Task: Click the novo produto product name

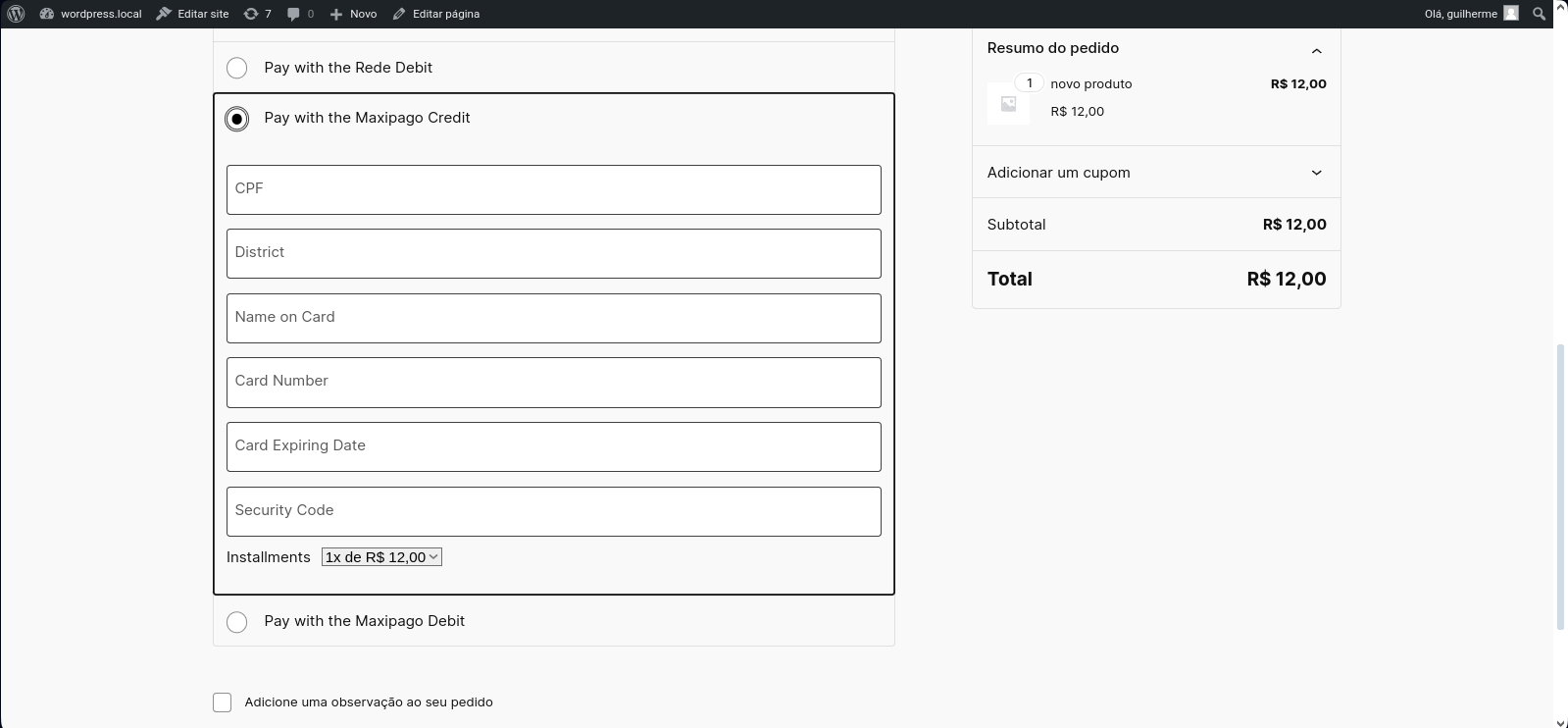Action: (1091, 84)
